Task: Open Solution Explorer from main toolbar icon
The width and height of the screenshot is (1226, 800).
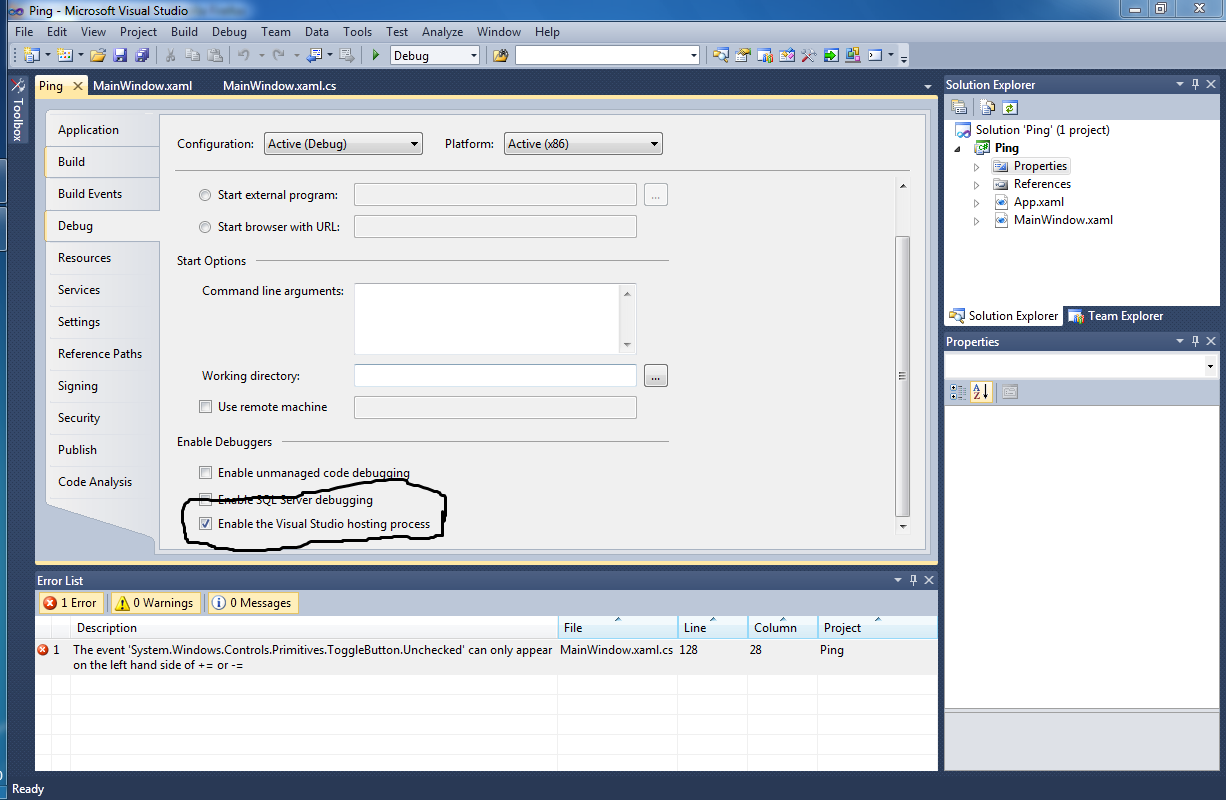Action: tap(721, 55)
